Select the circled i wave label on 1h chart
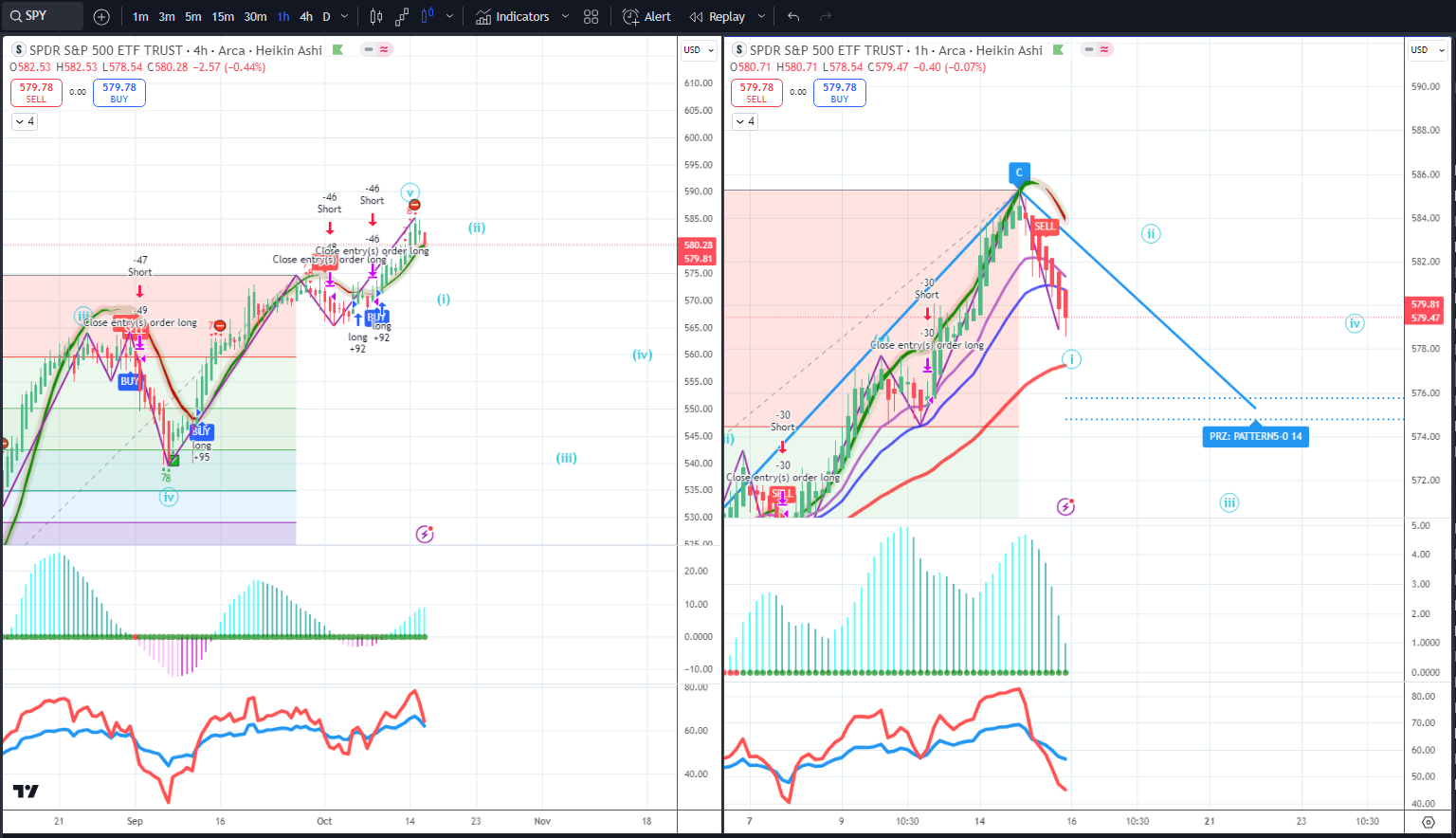Screen dimensions: 1456x838 [1071, 359]
